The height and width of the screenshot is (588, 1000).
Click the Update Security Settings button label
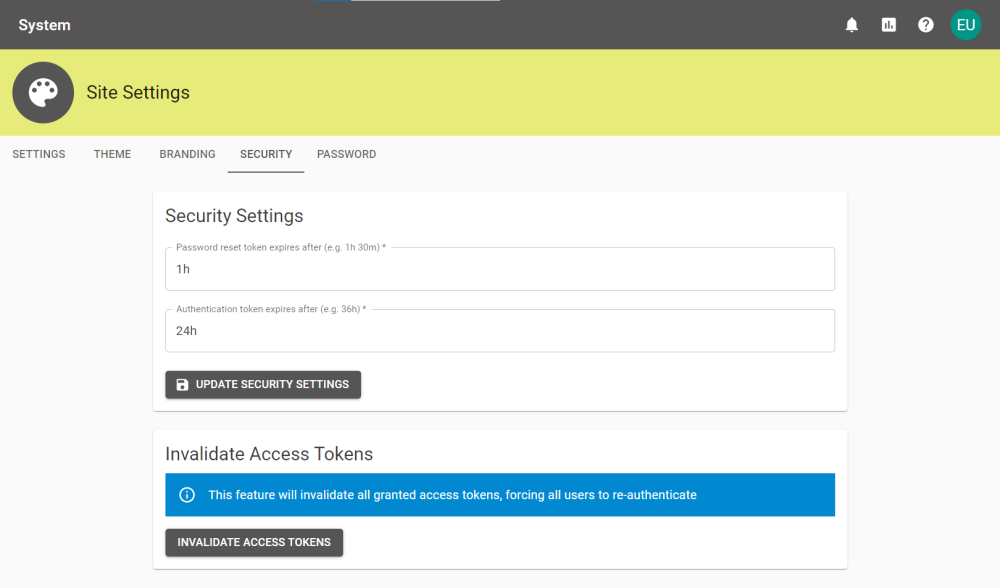[x=272, y=385]
